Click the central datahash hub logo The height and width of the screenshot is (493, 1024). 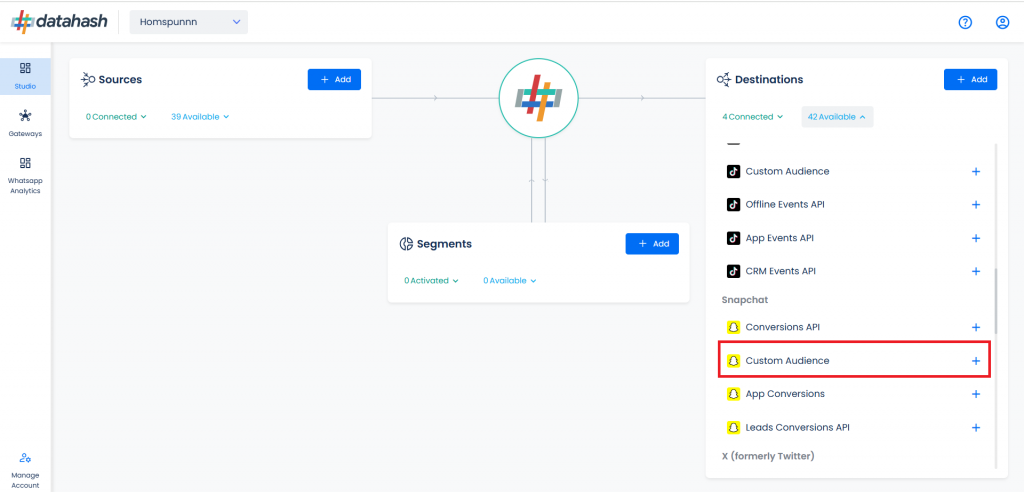pos(538,98)
